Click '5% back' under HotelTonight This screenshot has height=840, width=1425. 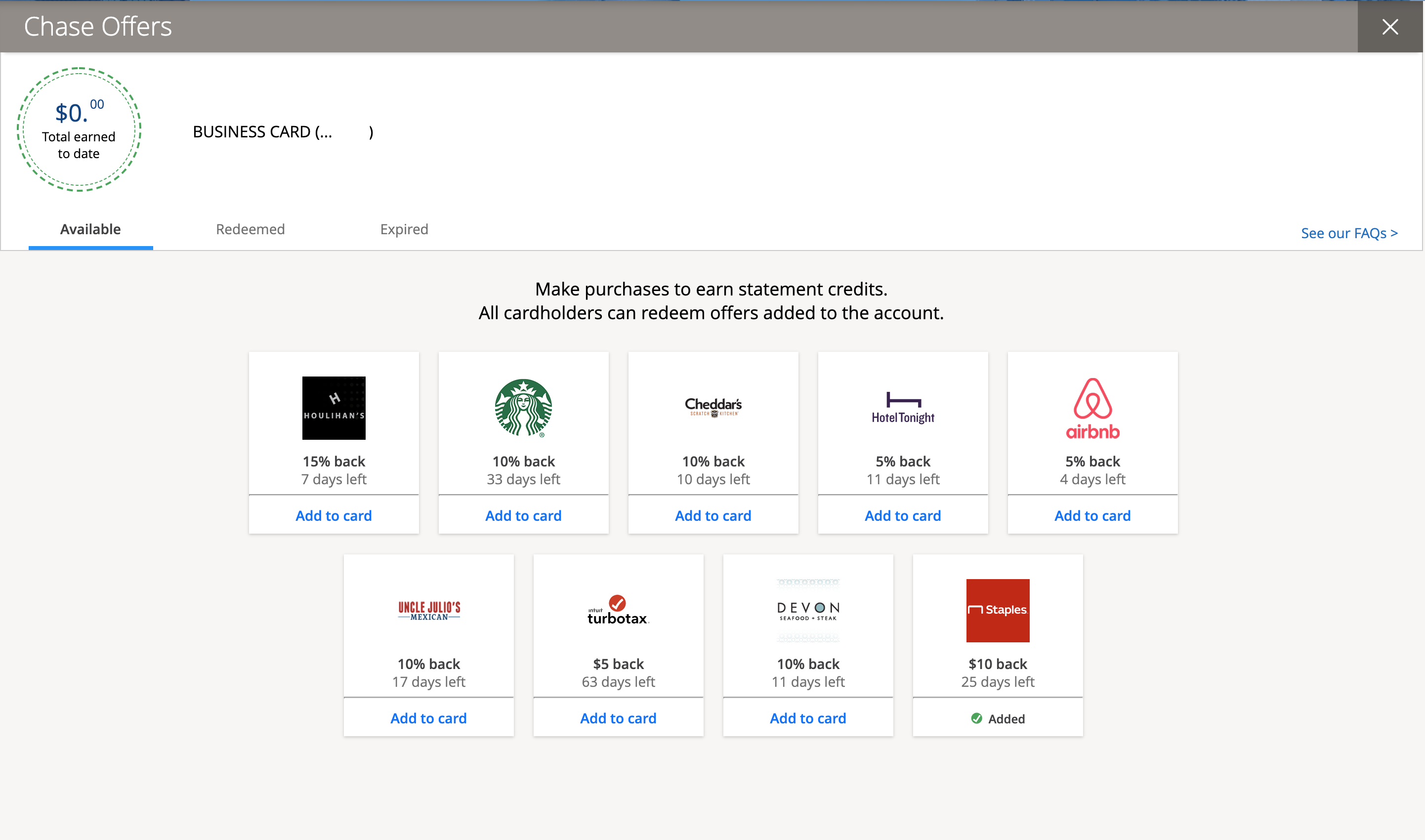[x=903, y=462]
